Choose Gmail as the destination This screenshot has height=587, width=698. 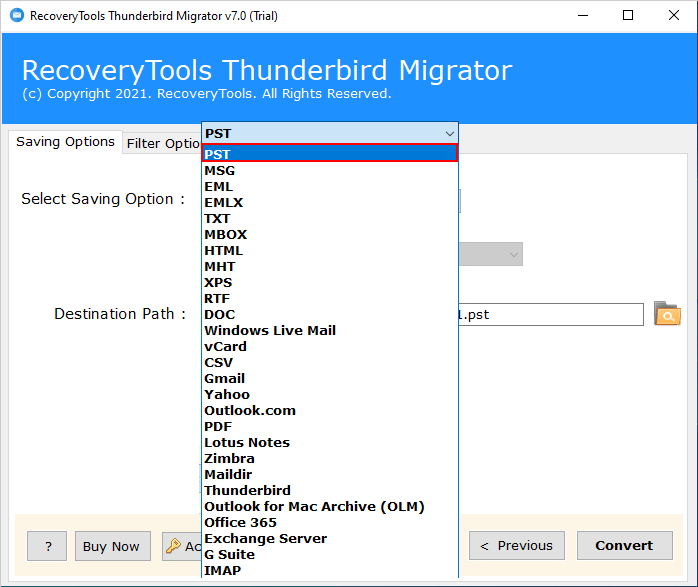(329, 379)
